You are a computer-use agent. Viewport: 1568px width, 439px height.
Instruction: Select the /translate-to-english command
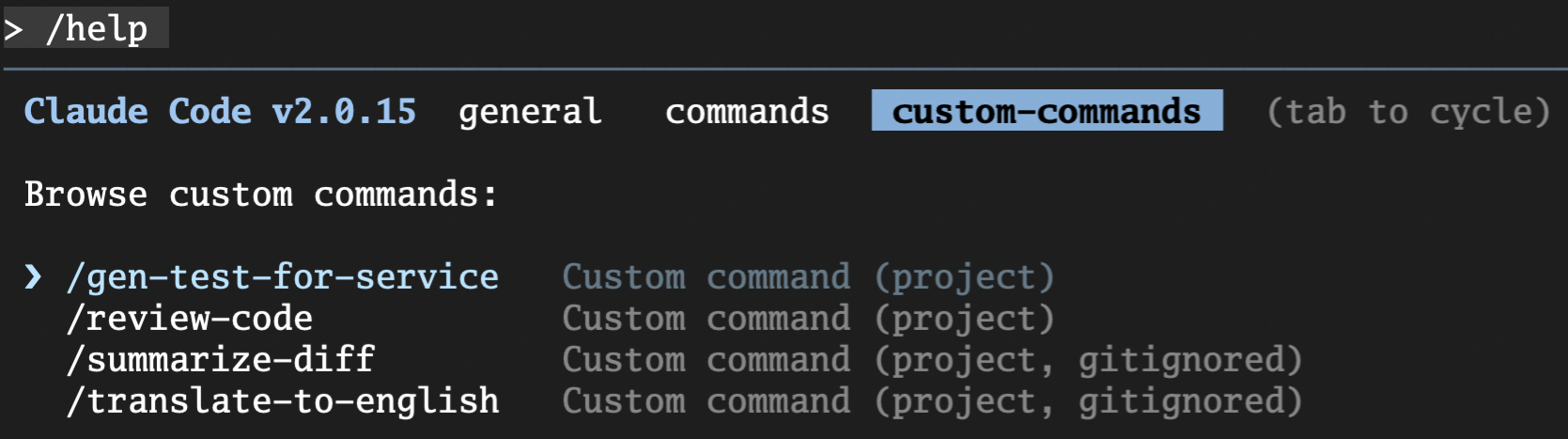pyautogui.click(x=283, y=400)
